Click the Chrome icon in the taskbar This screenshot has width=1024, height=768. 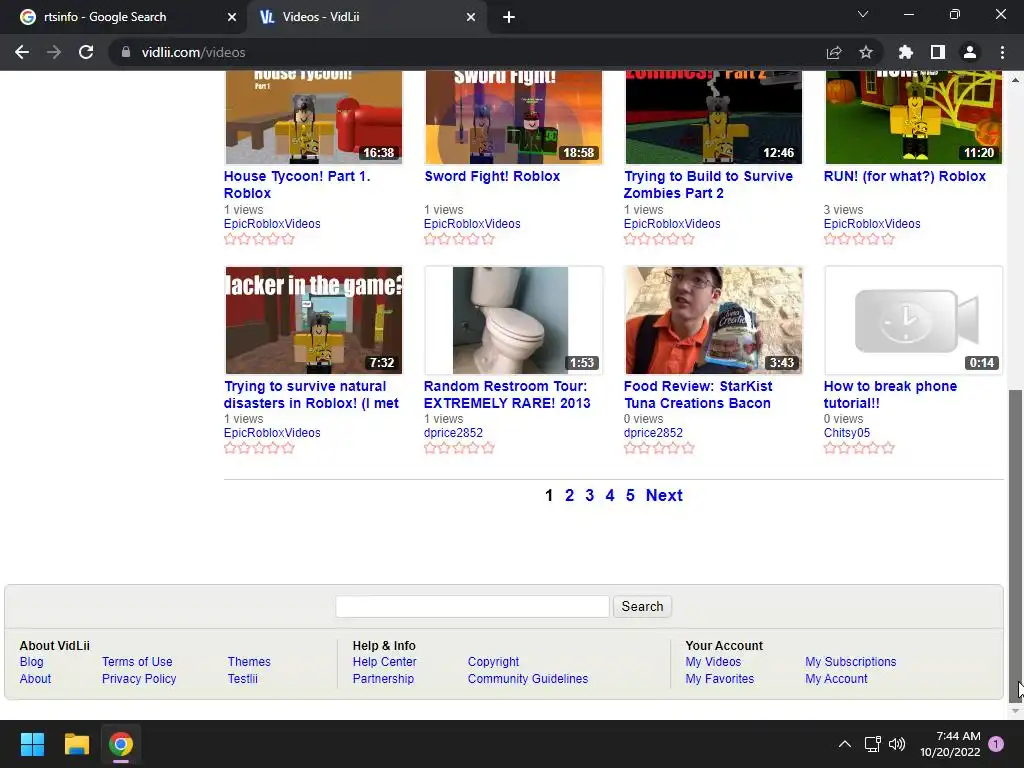click(121, 744)
